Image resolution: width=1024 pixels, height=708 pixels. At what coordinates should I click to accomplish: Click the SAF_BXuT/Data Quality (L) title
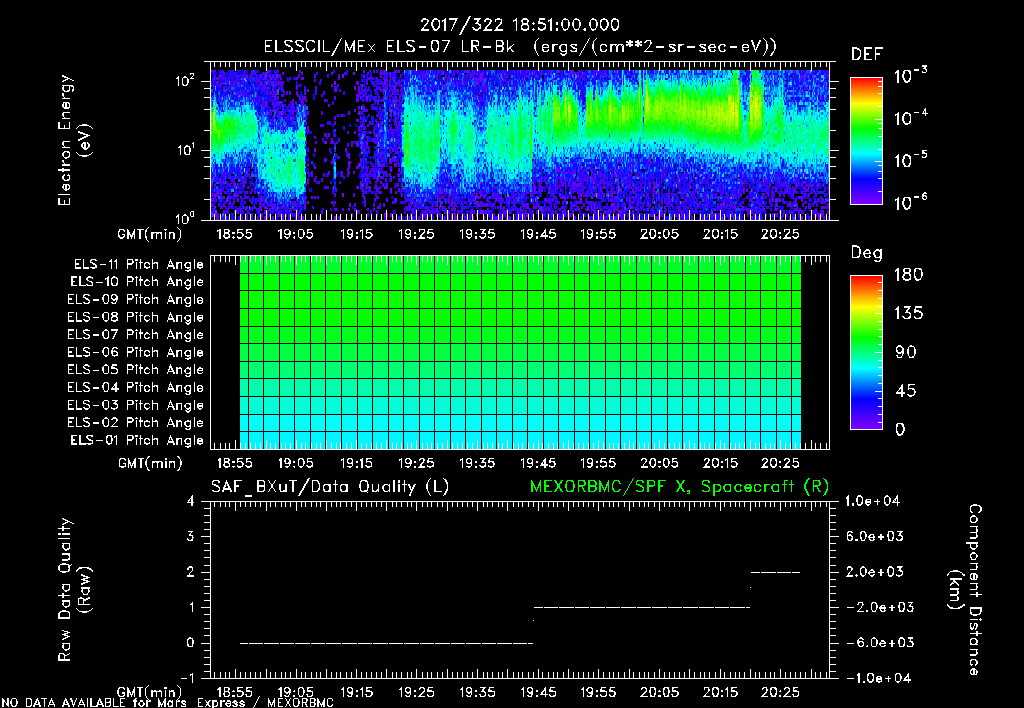[330, 487]
